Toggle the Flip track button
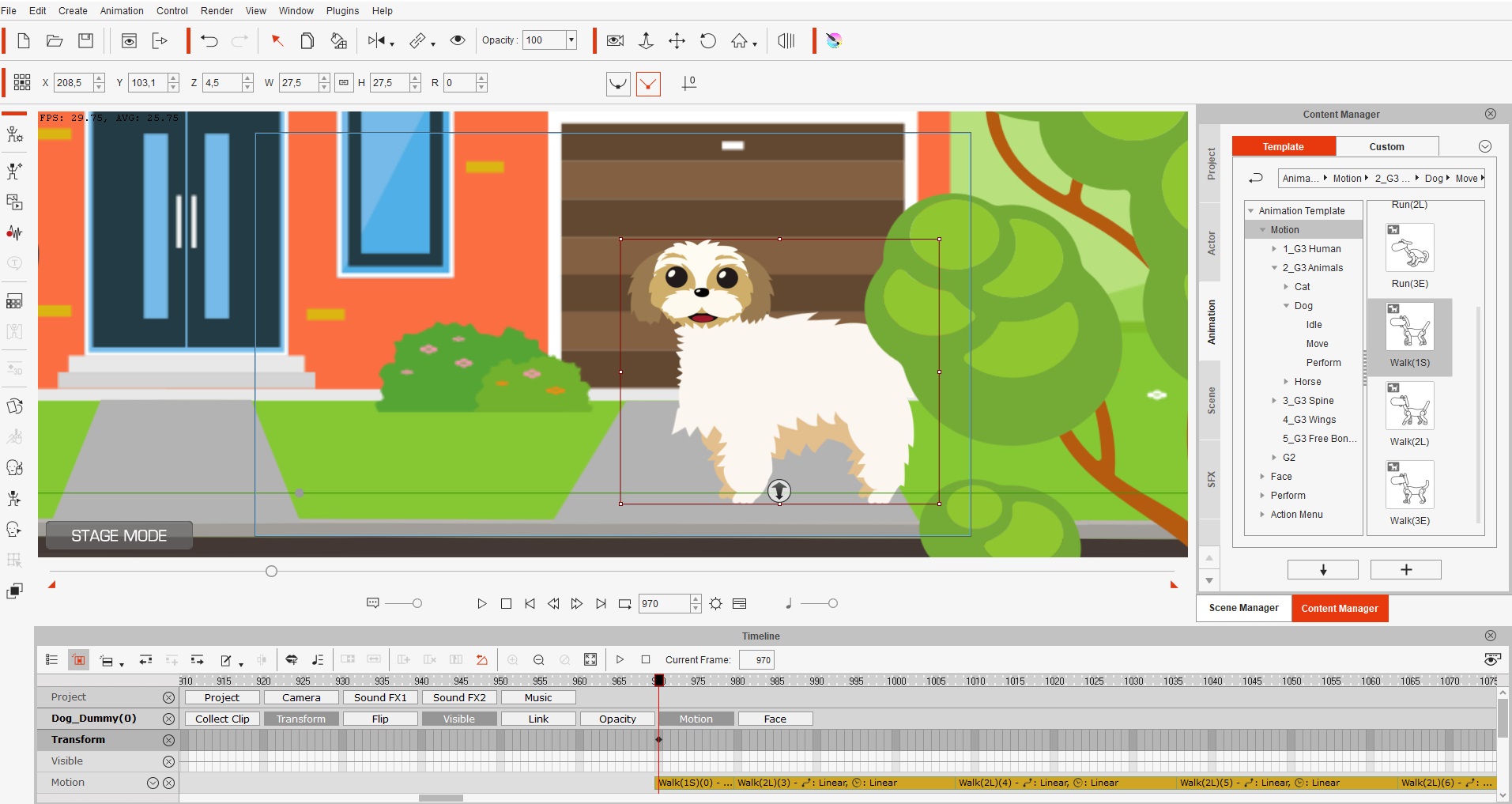The image size is (1512, 804). tap(380, 719)
